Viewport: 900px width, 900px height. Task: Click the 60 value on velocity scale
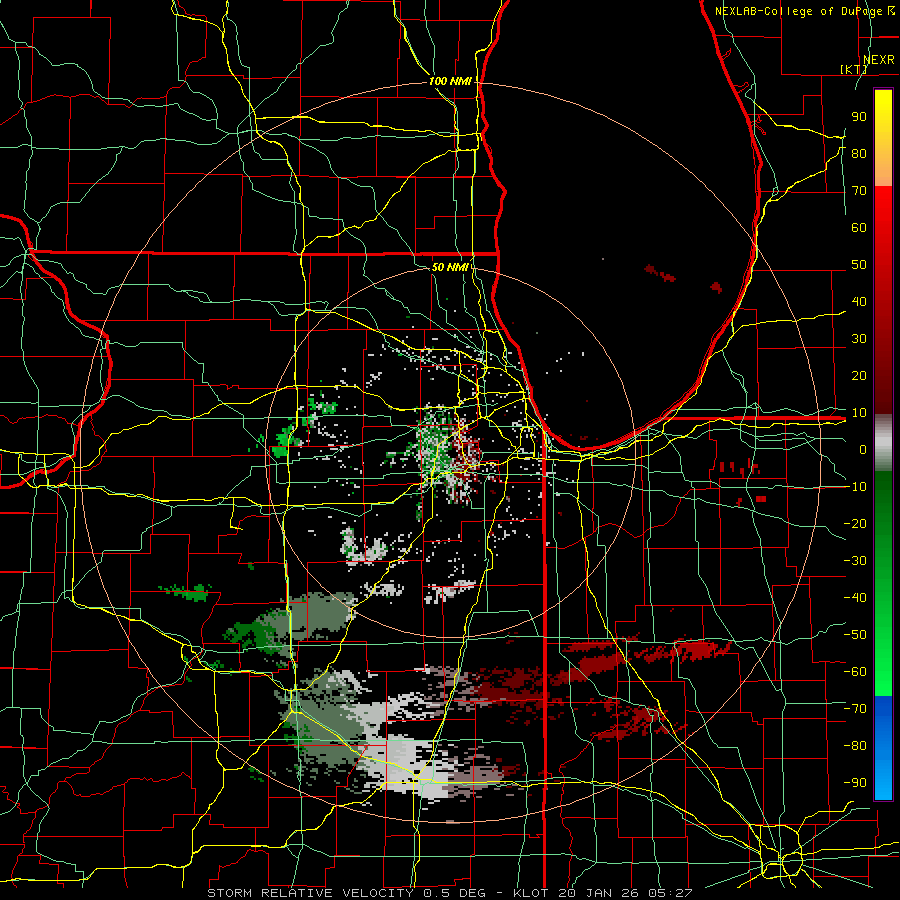pos(859,227)
